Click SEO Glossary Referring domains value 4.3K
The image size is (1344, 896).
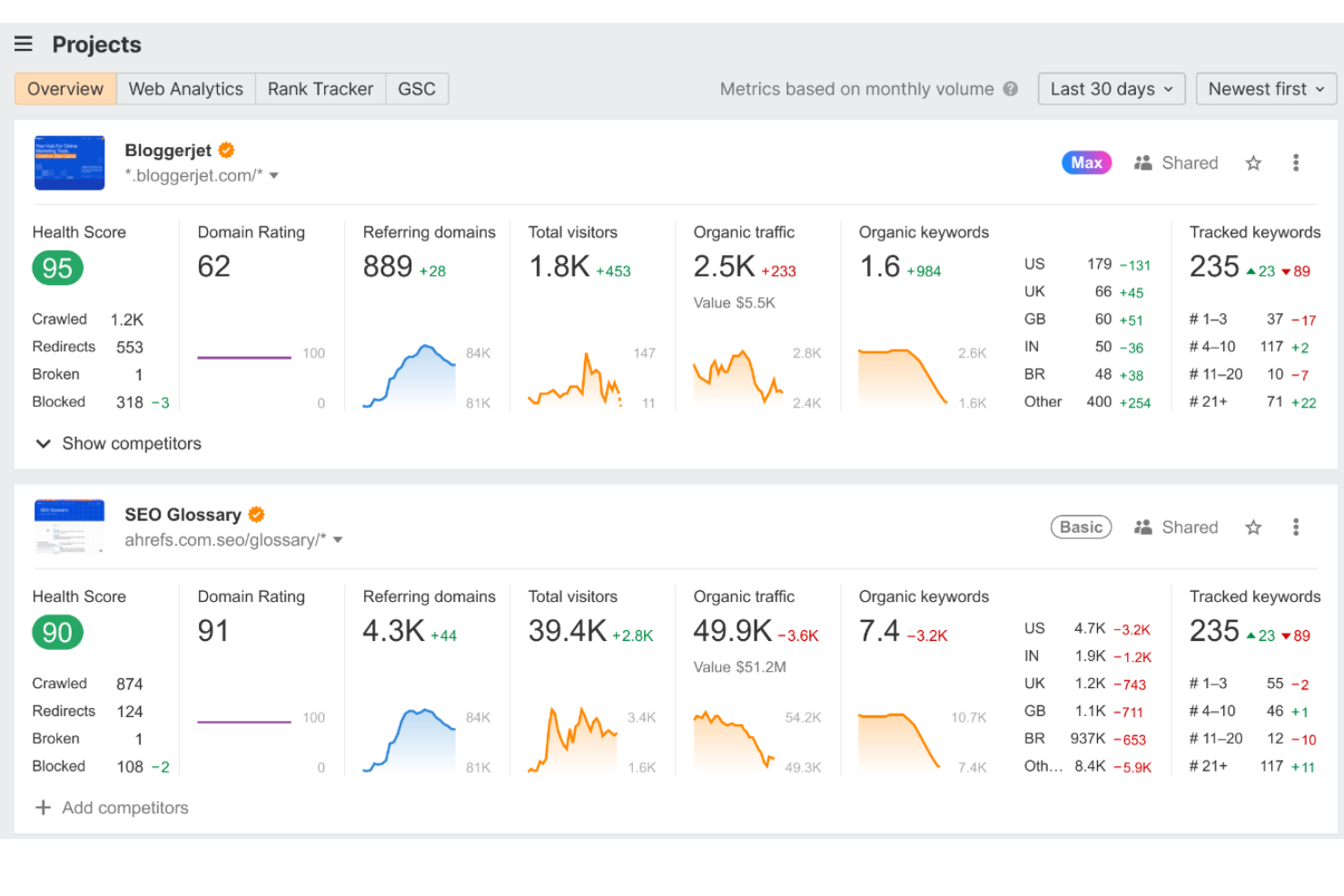pos(393,631)
